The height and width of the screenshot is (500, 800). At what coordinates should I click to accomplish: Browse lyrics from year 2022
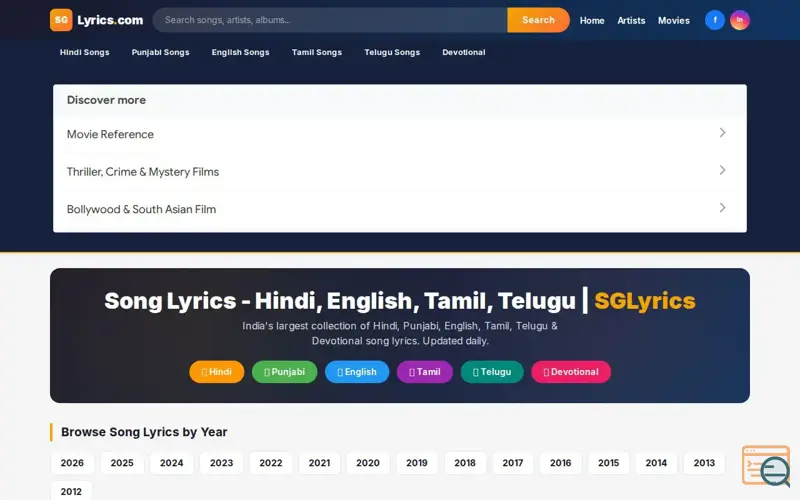(x=270, y=463)
